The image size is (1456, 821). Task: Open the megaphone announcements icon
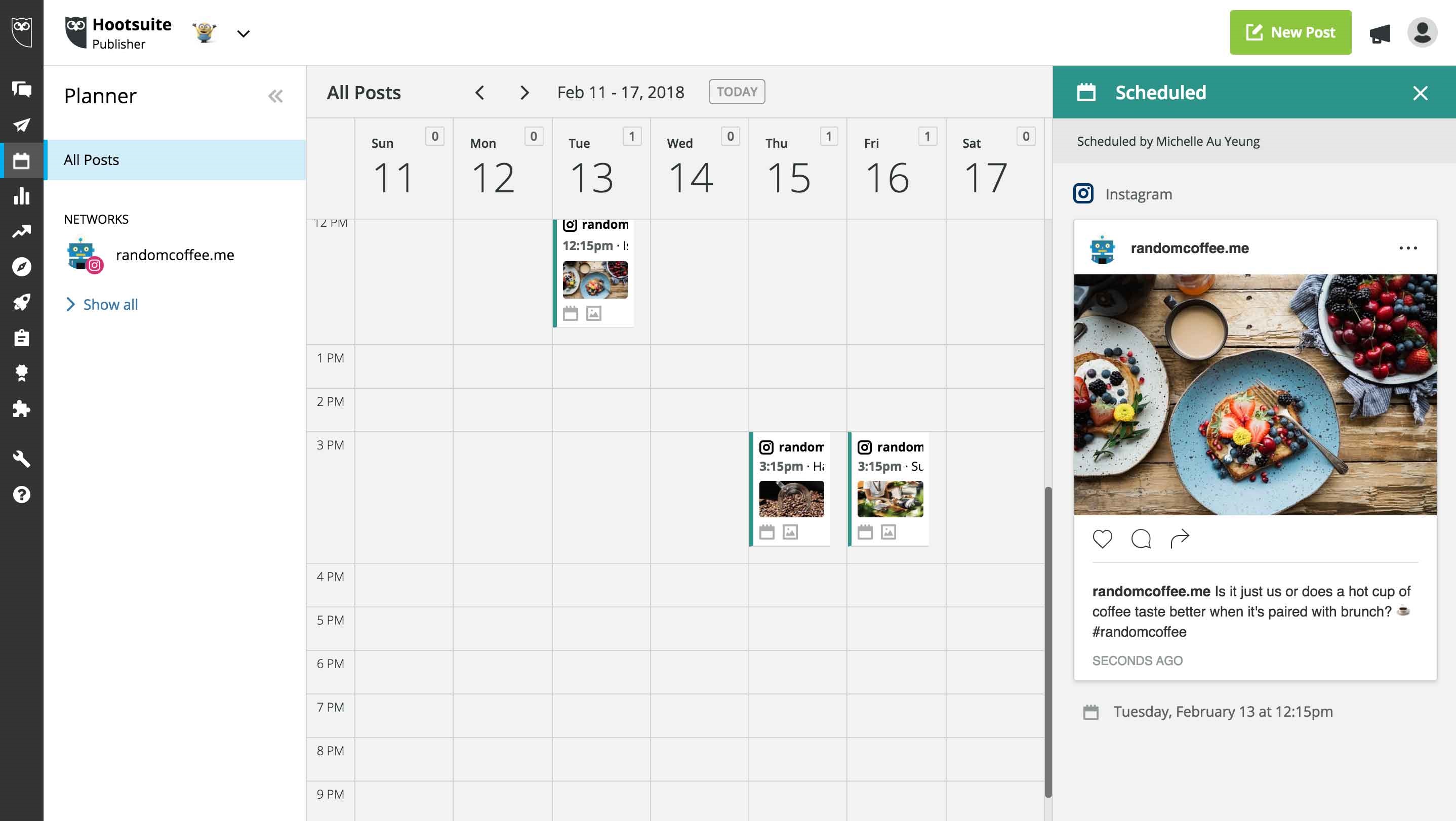tap(1380, 33)
